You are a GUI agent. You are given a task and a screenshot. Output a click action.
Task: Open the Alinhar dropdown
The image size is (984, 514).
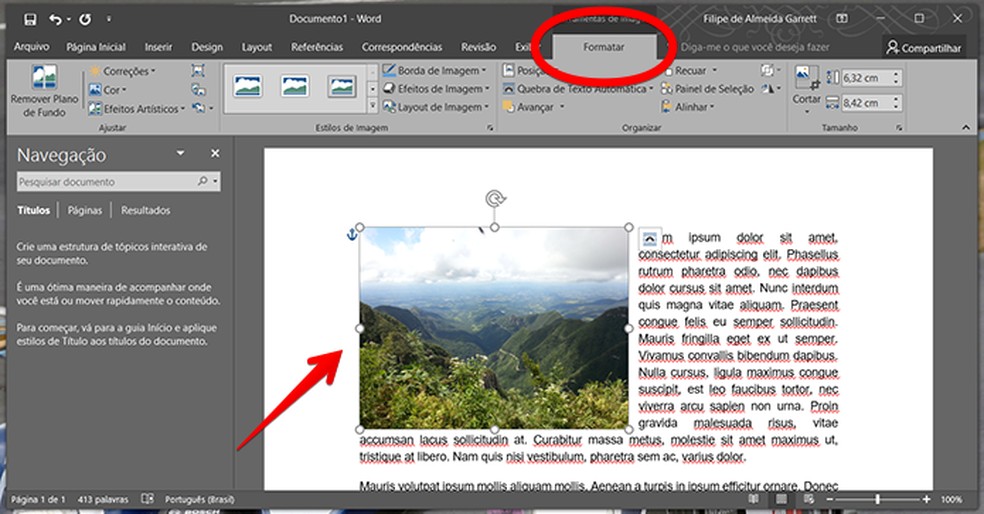coord(693,107)
